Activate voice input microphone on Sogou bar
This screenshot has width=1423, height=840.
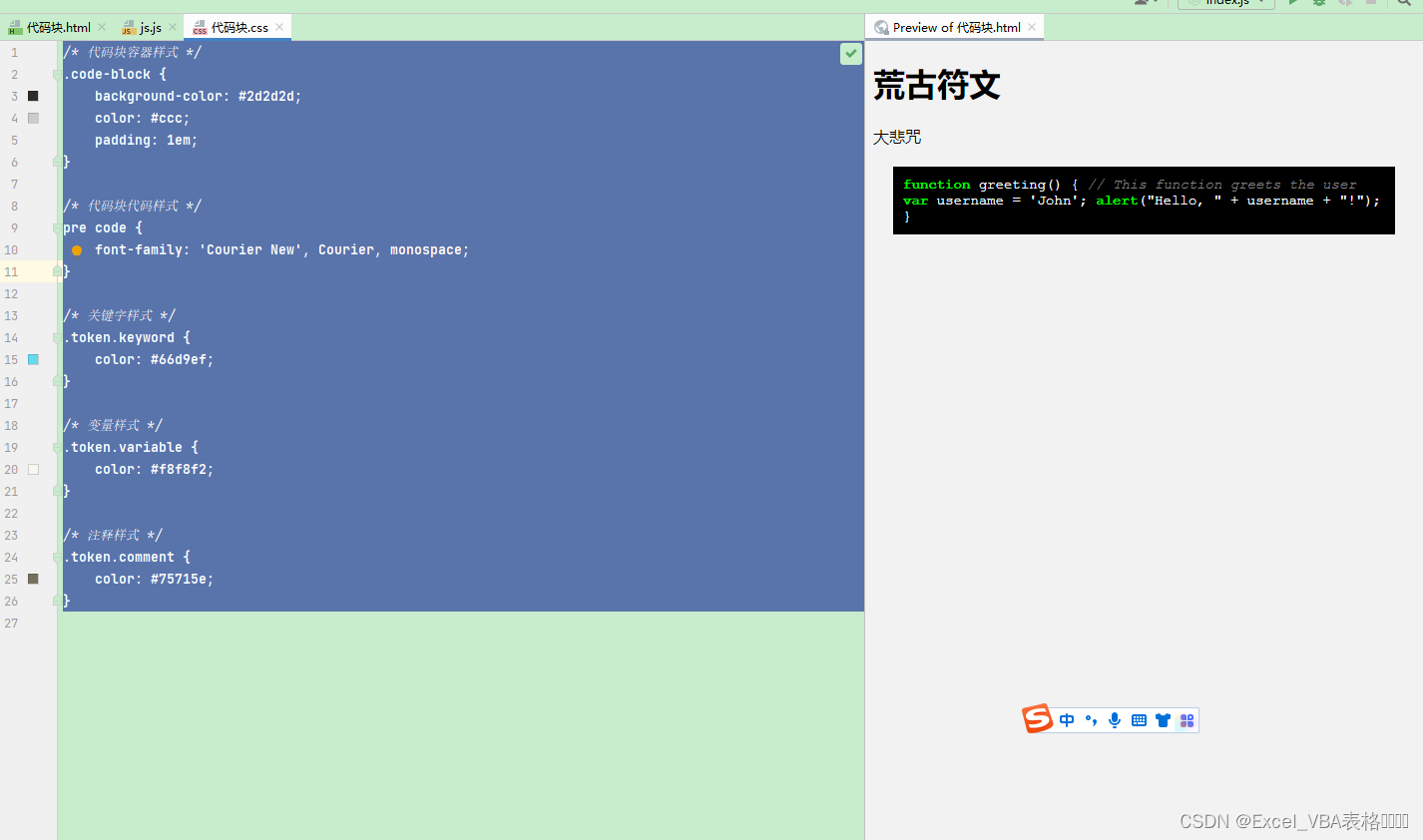coord(1115,719)
